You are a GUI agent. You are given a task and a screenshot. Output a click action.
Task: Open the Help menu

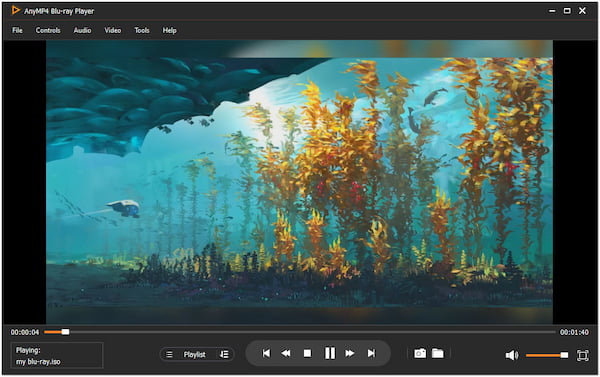click(x=169, y=30)
